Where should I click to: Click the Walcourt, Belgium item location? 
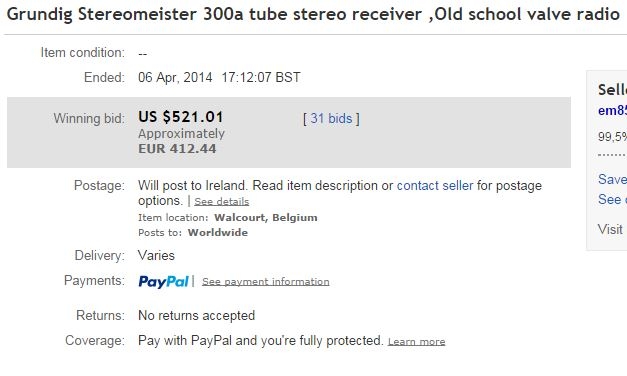[266, 218]
